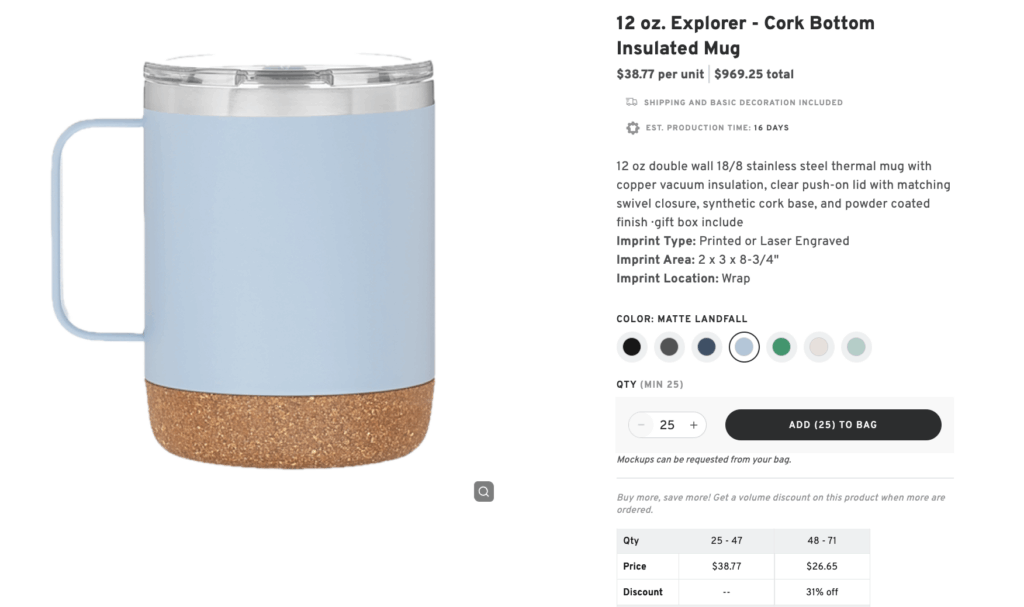The image size is (1024, 607).
Task: Select the navy blue color swatch
Action: 707,346
